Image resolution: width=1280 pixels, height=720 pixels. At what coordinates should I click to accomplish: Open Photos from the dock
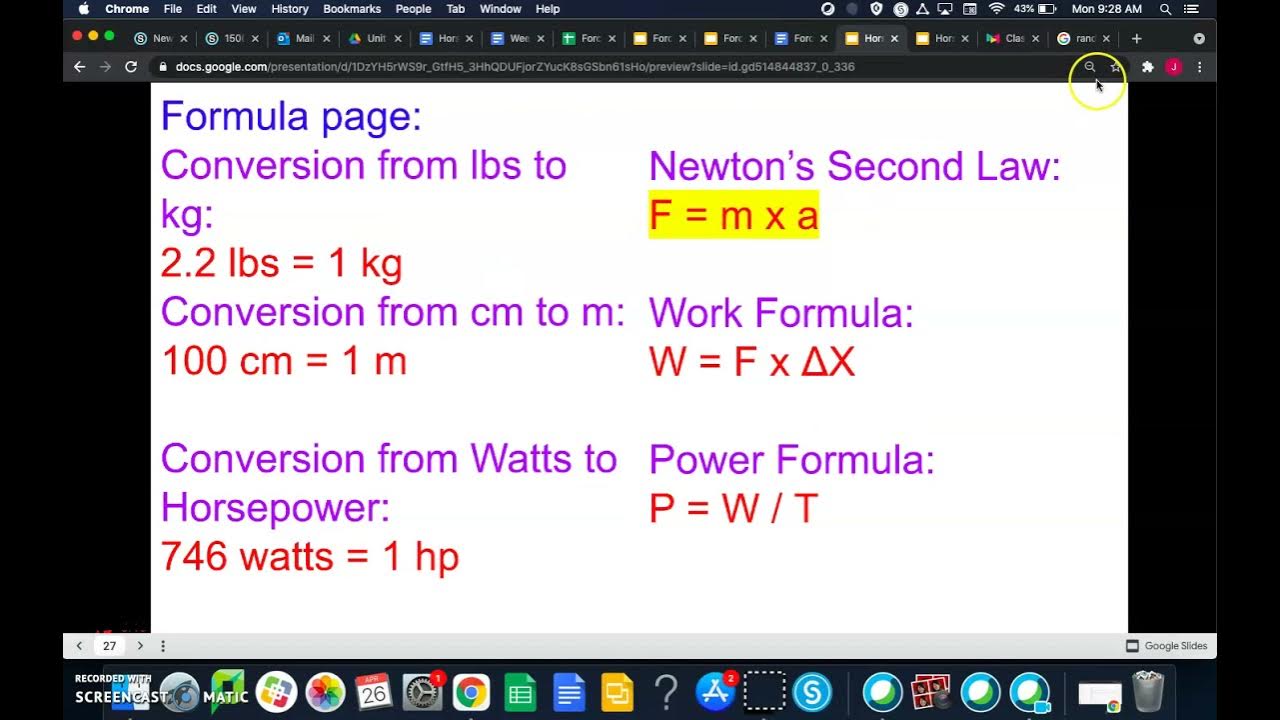(325, 692)
